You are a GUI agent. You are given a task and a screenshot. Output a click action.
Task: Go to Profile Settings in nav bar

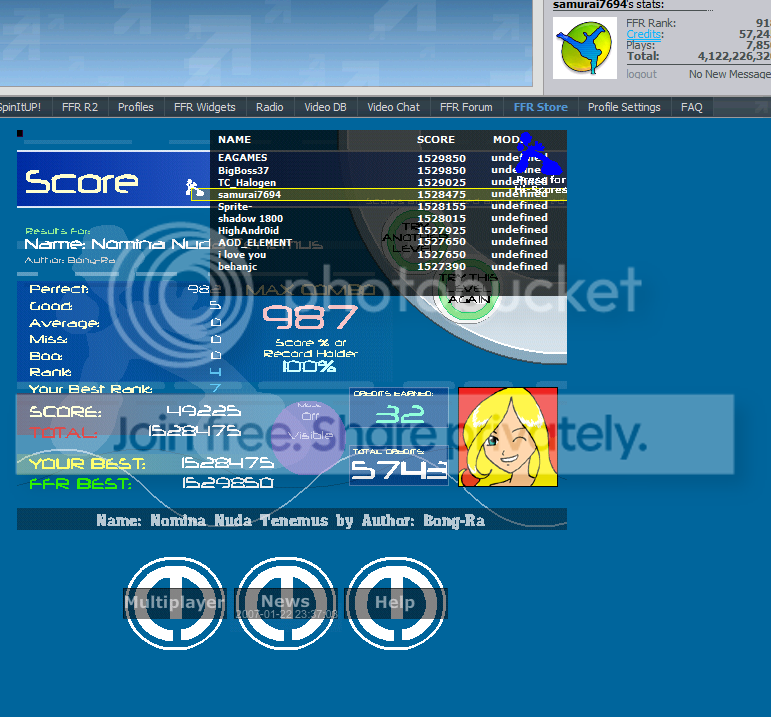[x=624, y=107]
